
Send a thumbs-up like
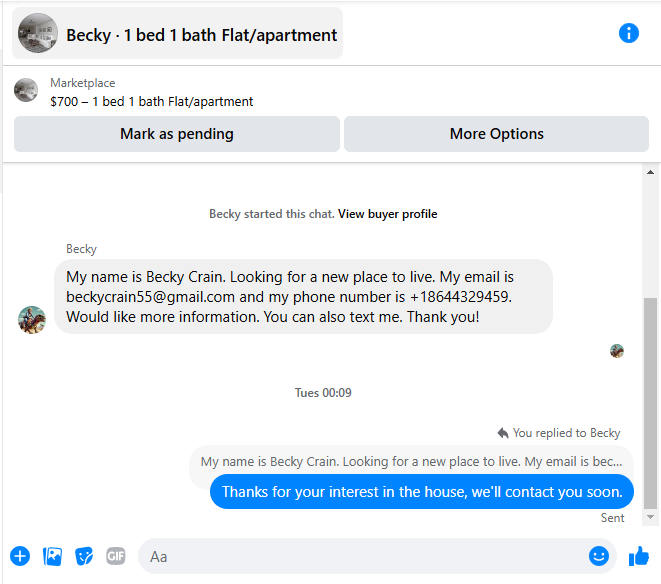(639, 556)
